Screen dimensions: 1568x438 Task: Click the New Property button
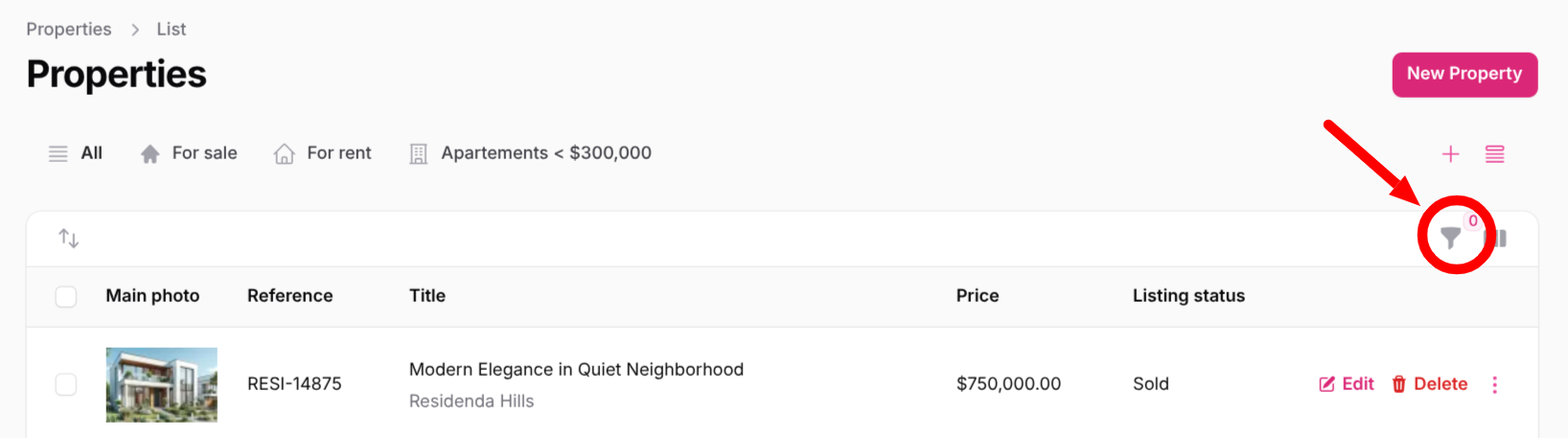1464,75
